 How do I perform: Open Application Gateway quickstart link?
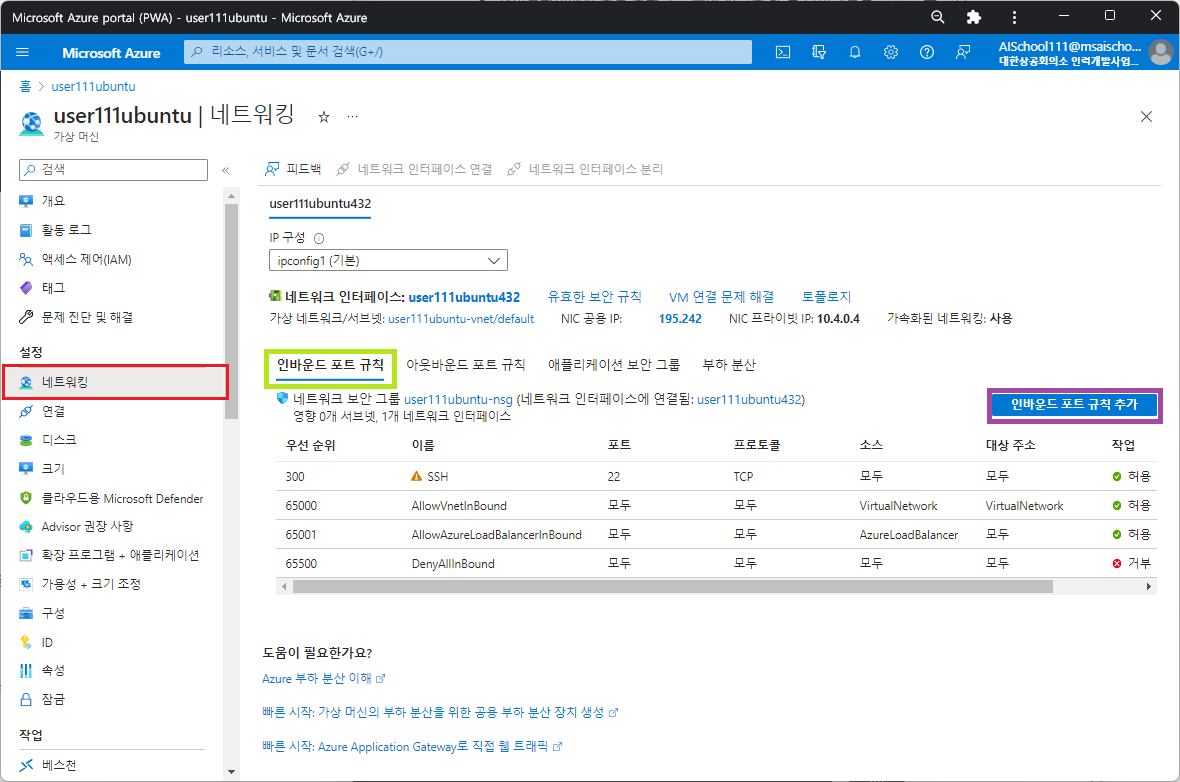(412, 747)
